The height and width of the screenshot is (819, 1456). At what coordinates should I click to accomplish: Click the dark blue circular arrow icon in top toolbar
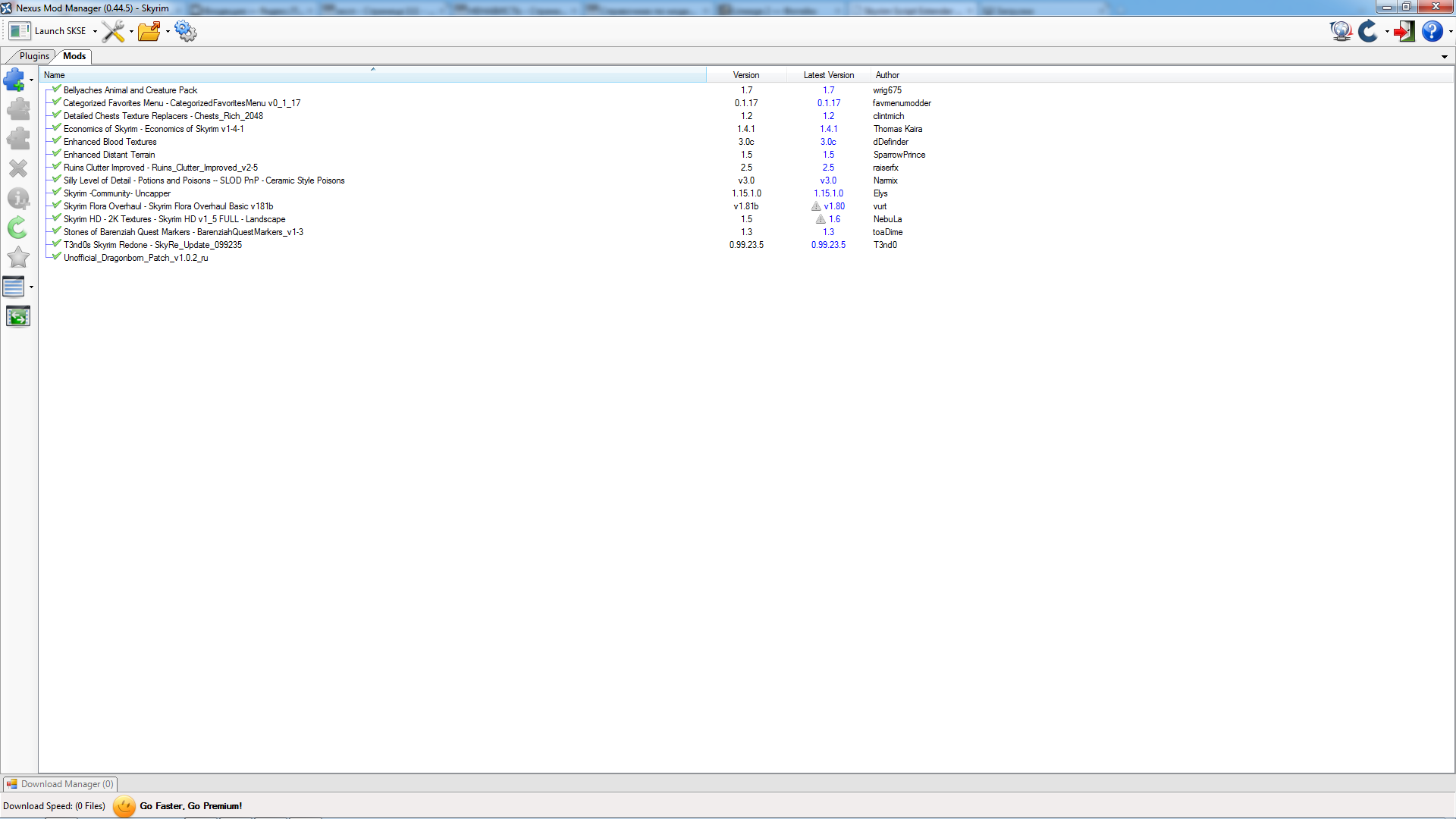[x=1369, y=31]
